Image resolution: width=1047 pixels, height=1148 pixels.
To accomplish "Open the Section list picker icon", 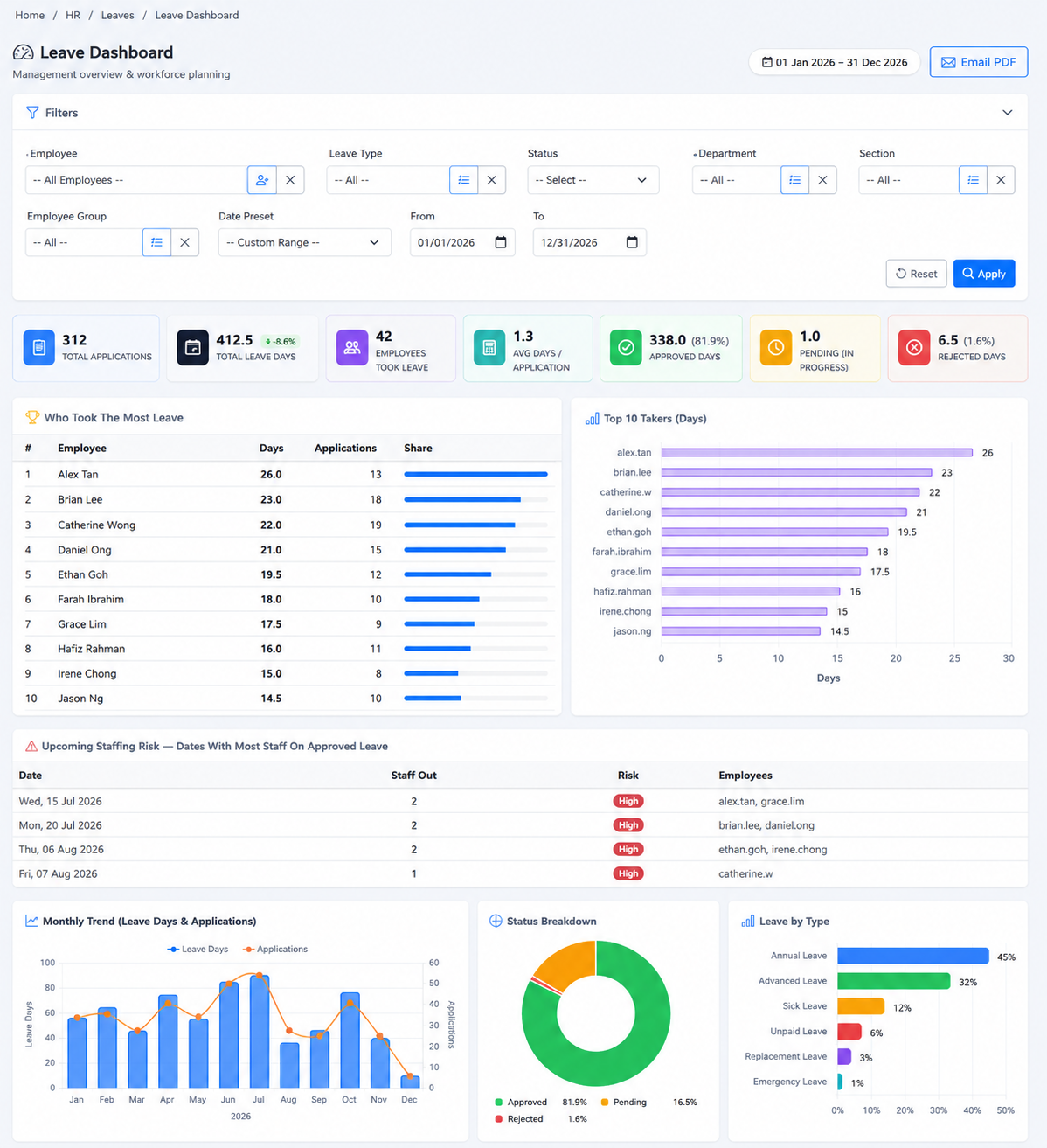I will (x=973, y=180).
